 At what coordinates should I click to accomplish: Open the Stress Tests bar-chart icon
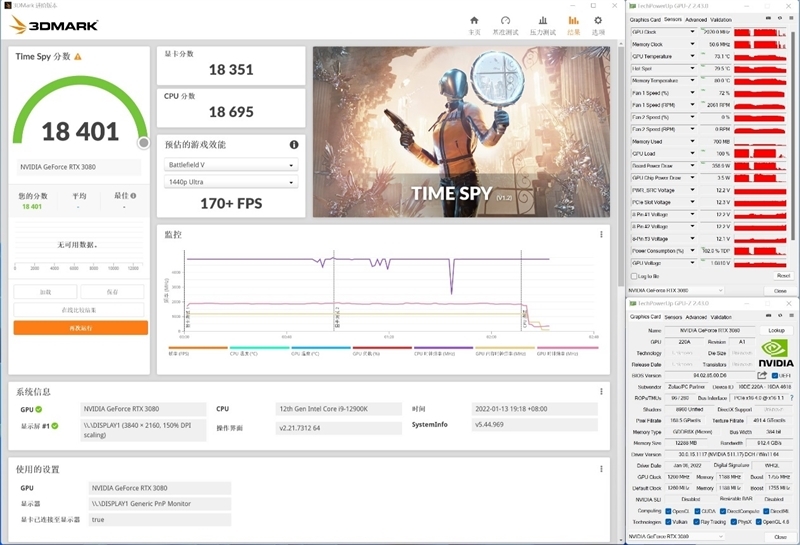542,20
